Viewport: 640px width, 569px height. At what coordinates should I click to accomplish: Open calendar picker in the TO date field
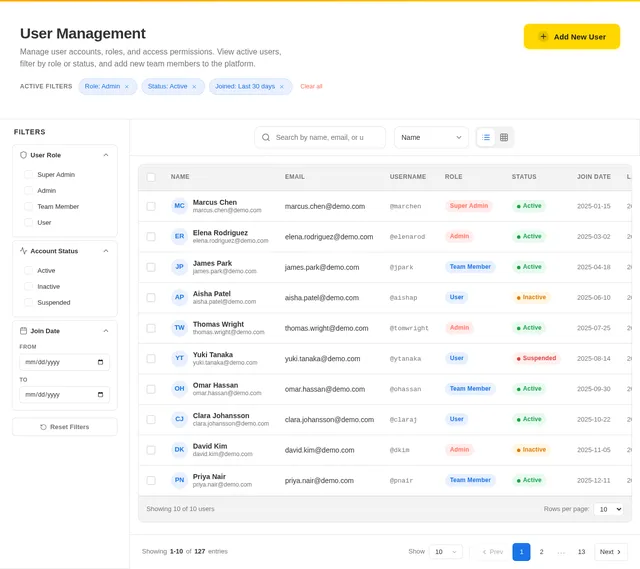tap(100, 394)
